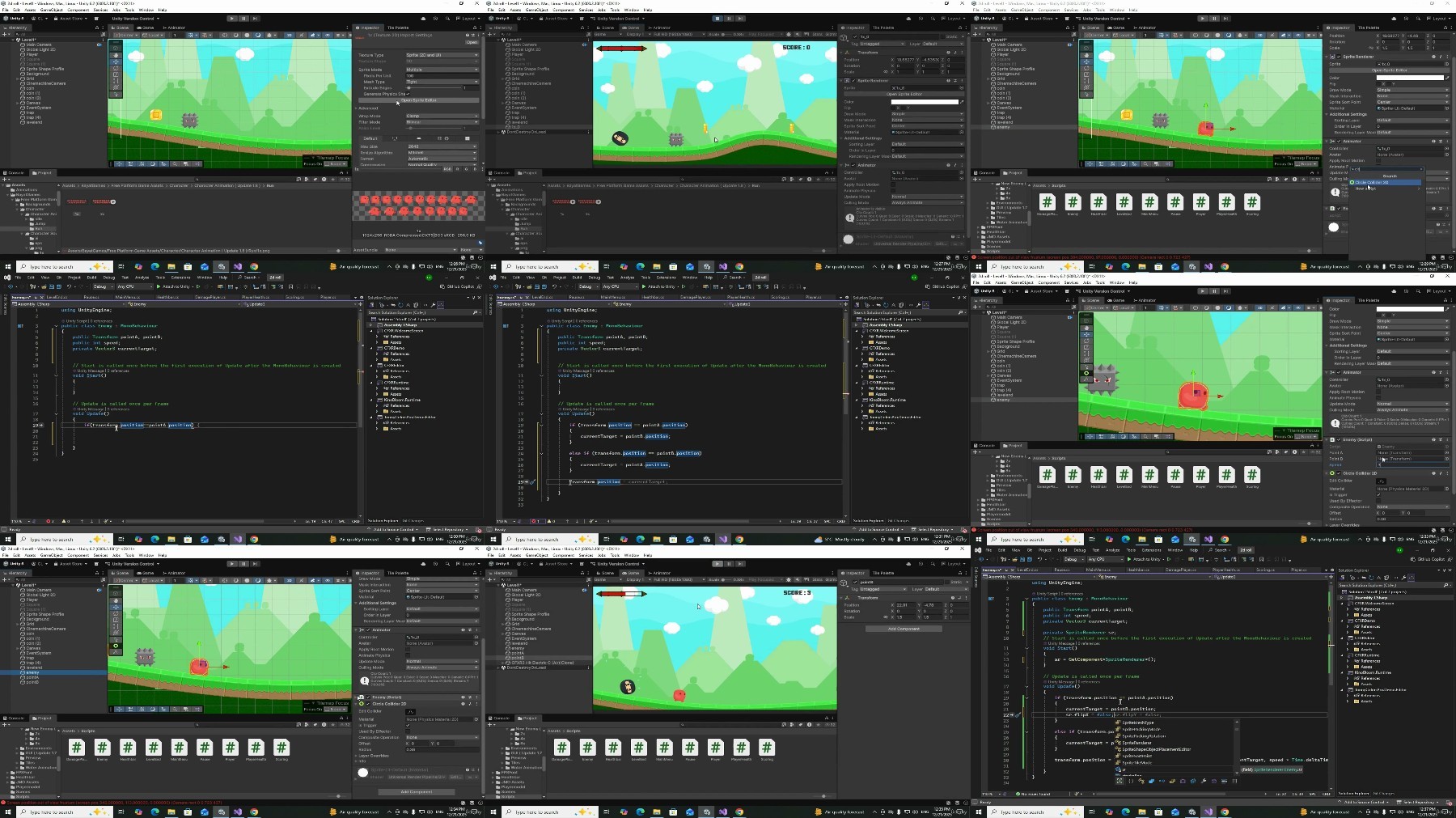Image resolution: width=1456 pixels, height=818 pixels.
Task: Click Pause button in top-center Unity window
Action: click(x=728, y=18)
